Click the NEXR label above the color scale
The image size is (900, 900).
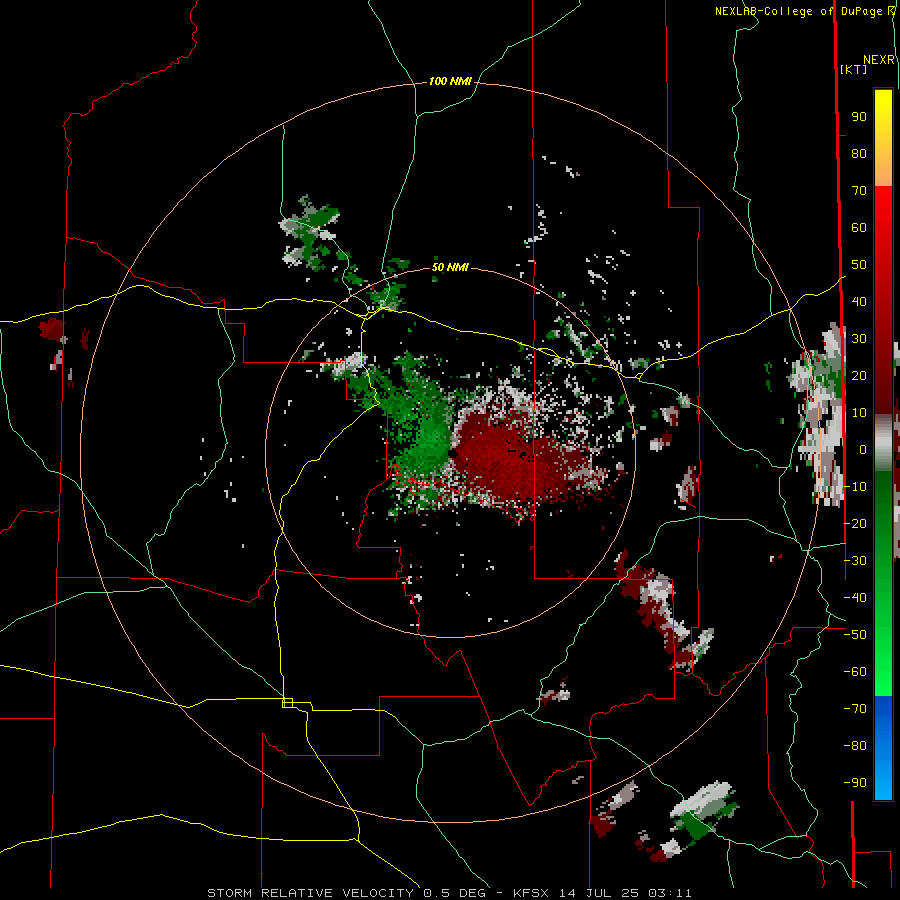tap(878, 60)
